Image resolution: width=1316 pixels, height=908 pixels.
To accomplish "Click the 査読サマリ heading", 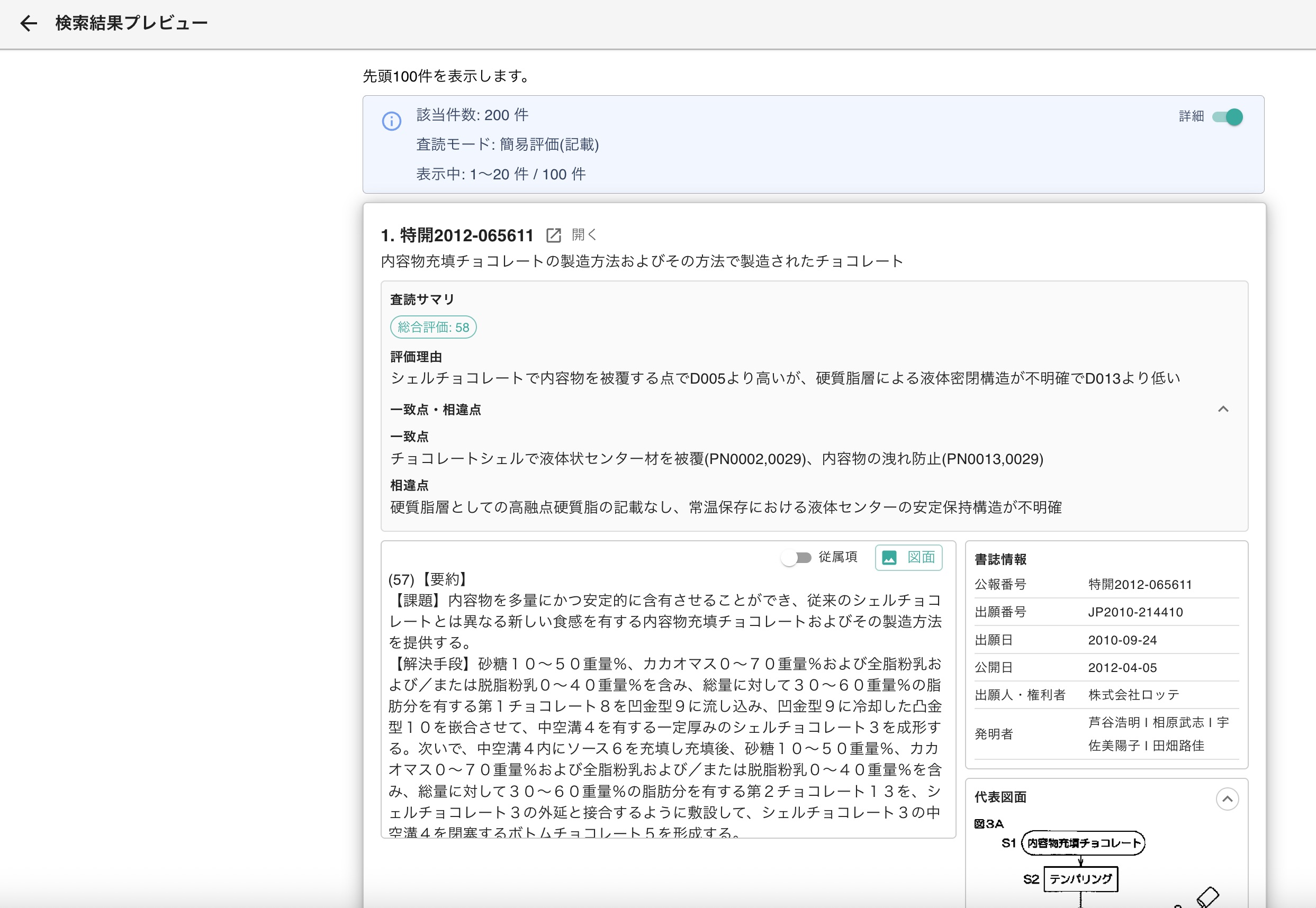I will [x=422, y=299].
